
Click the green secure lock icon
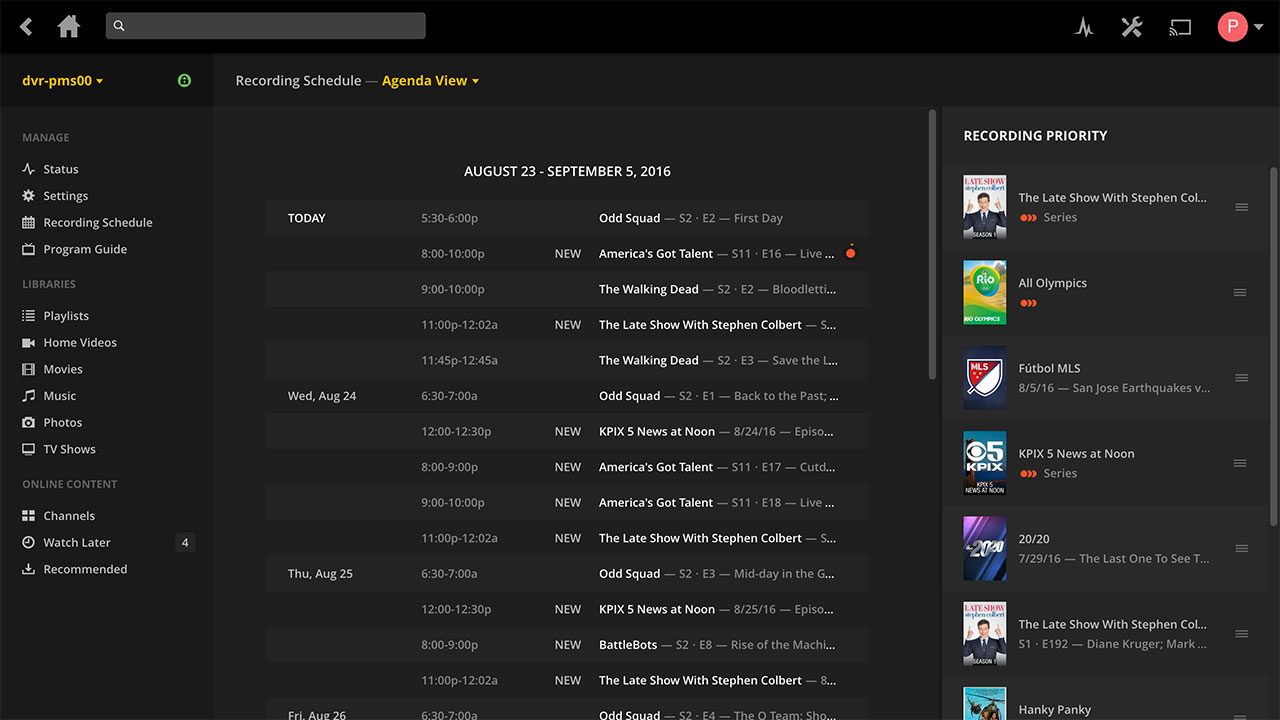pyautogui.click(x=184, y=80)
